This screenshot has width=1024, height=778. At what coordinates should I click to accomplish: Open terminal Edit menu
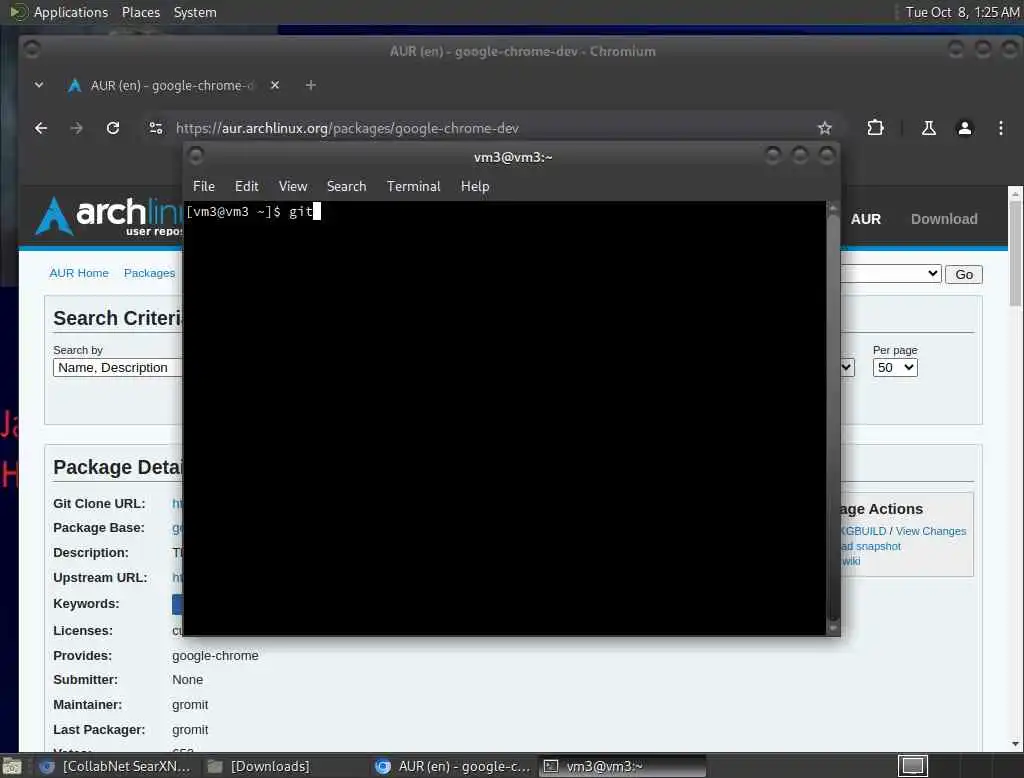(246, 186)
